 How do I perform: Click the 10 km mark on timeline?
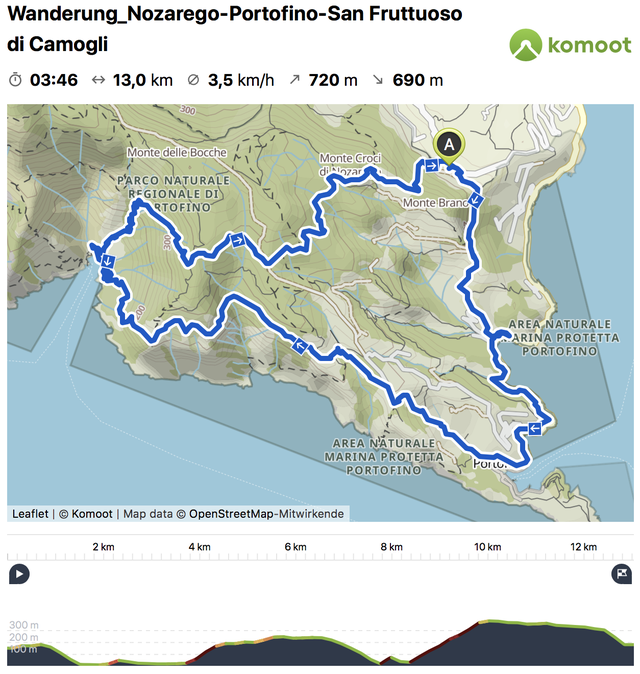487,547
